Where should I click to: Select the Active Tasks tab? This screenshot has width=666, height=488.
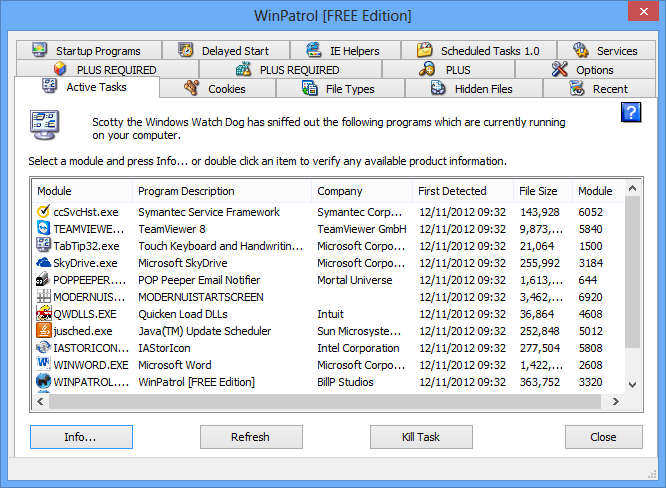click(87, 87)
